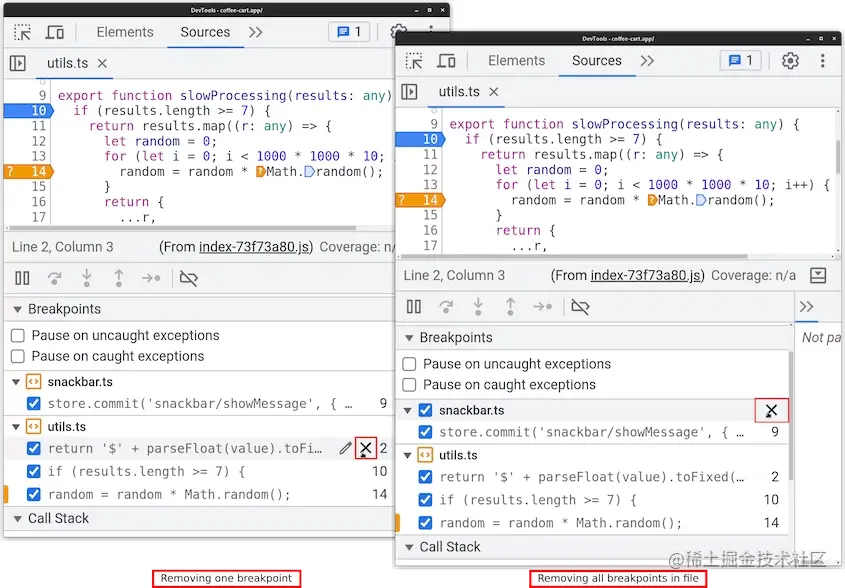Show more tabs chevron in left window
This screenshot has height=588, width=845.
255,32
